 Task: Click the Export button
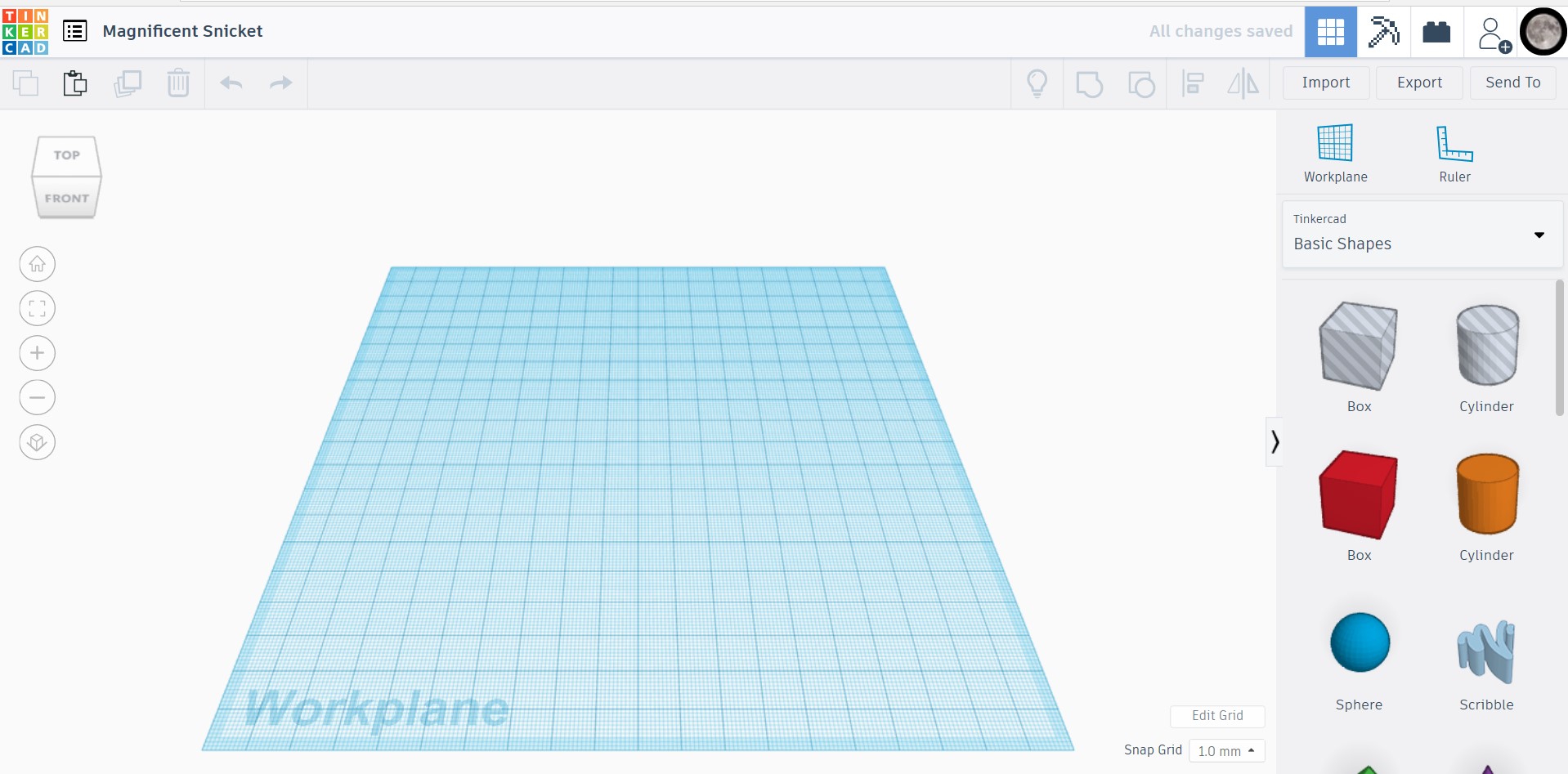coord(1419,83)
